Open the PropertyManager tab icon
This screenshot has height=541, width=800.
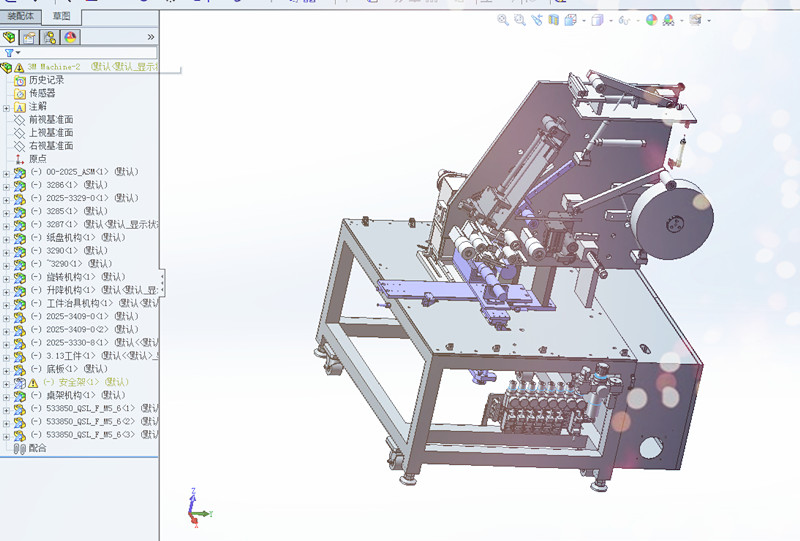(29, 37)
